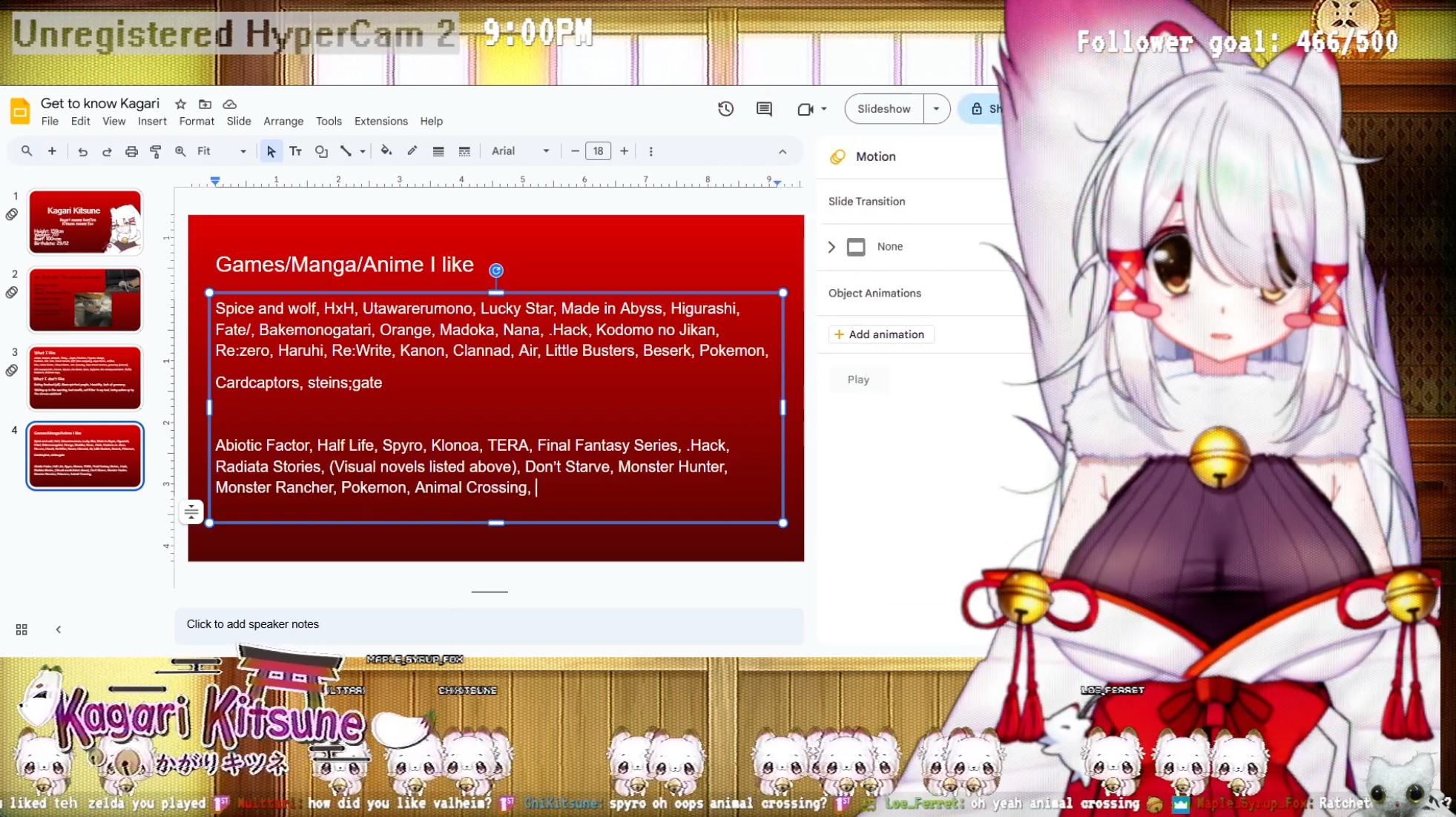Collapse the filmstrip with the arrow
The height and width of the screenshot is (817, 1456).
59,629
